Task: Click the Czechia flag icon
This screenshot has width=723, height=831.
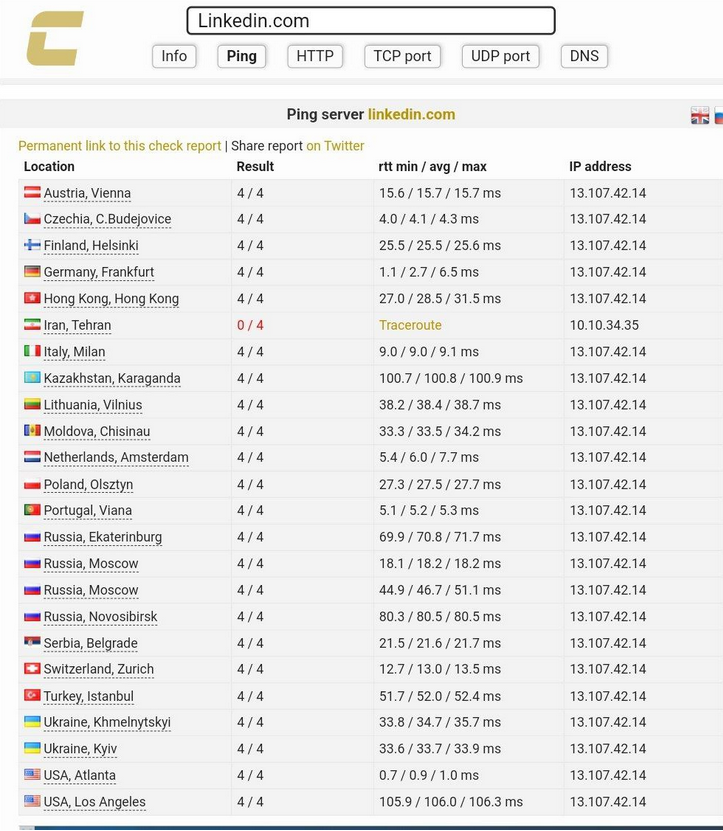Action: tap(32, 218)
